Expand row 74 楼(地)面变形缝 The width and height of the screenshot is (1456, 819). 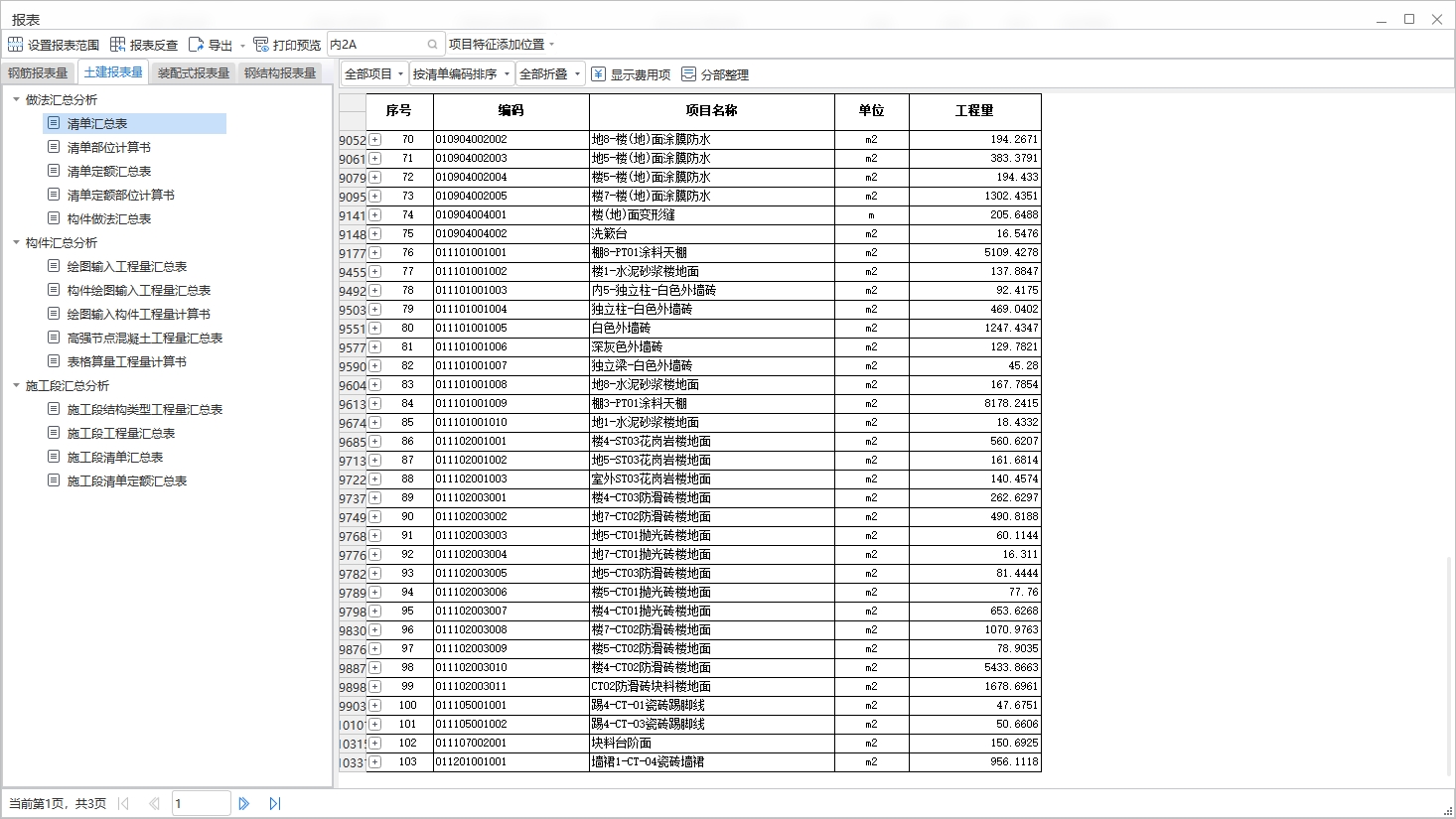pos(375,215)
